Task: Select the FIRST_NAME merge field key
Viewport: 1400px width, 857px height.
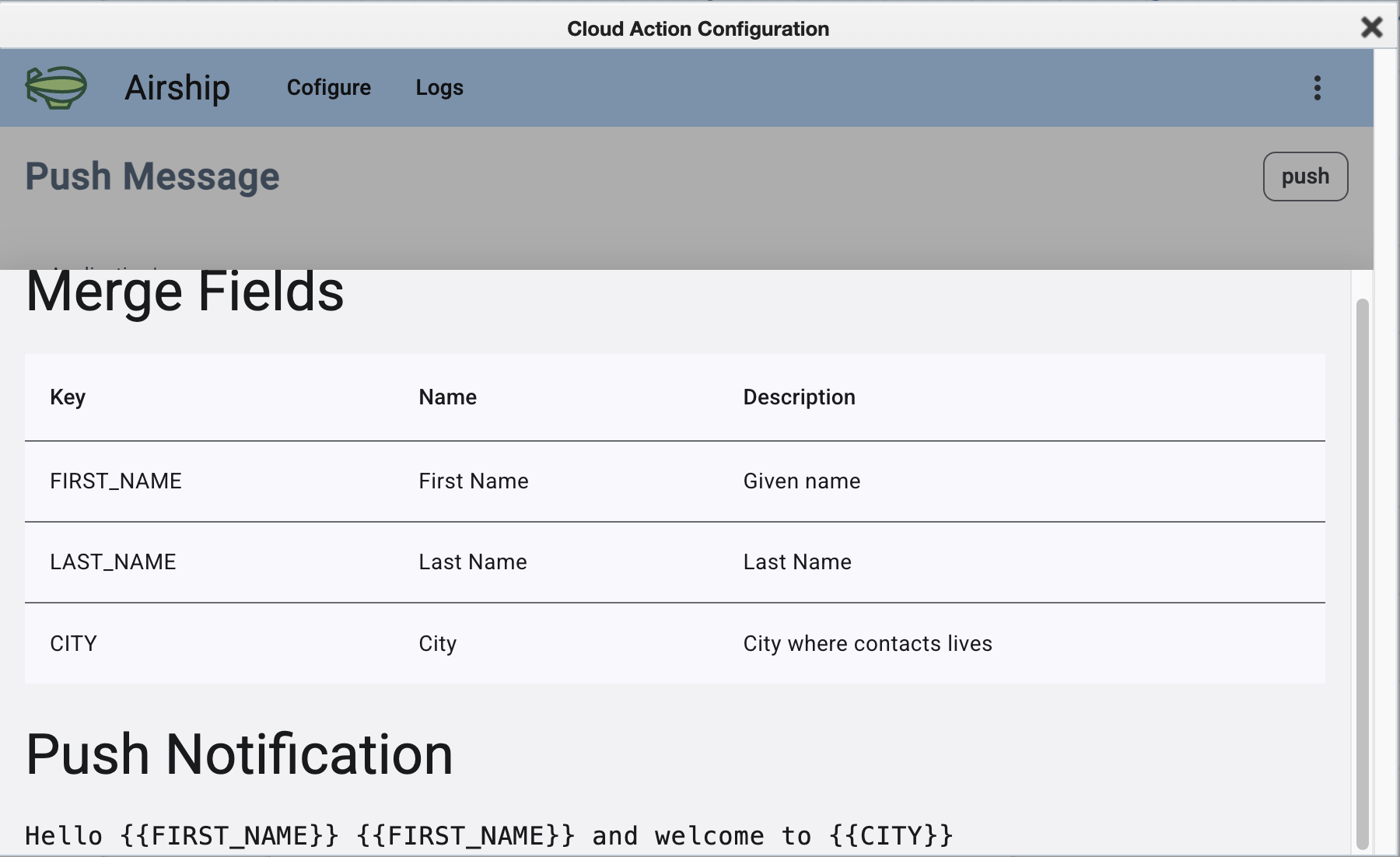Action: (115, 481)
